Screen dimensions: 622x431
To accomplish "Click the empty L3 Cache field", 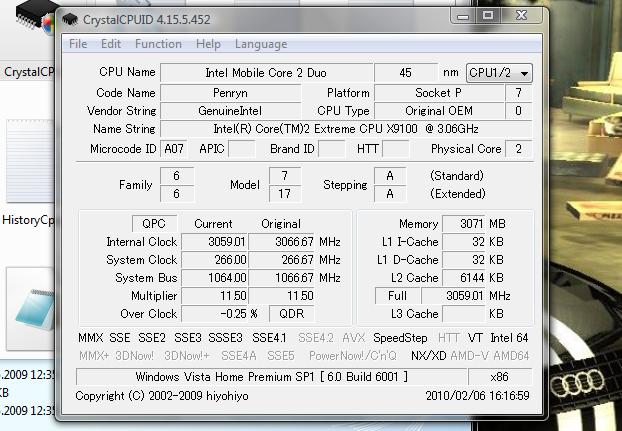I will (x=463, y=314).
